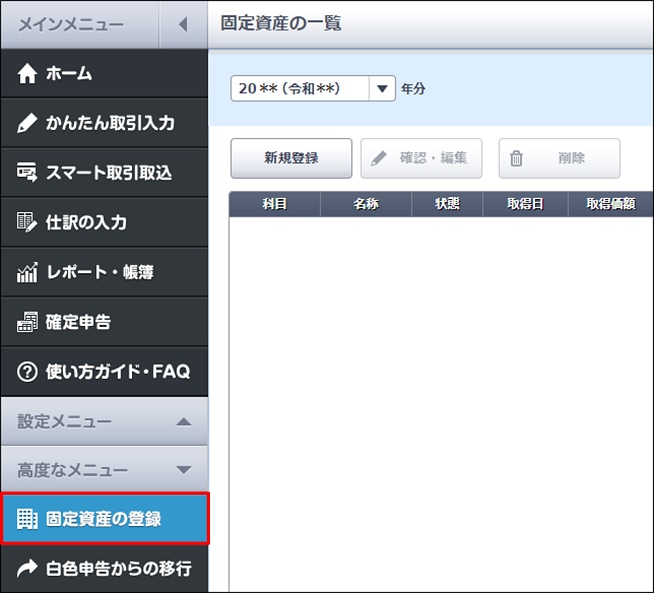Click the question mark help icon
Screen dimensions: 654x593
tap(27, 371)
